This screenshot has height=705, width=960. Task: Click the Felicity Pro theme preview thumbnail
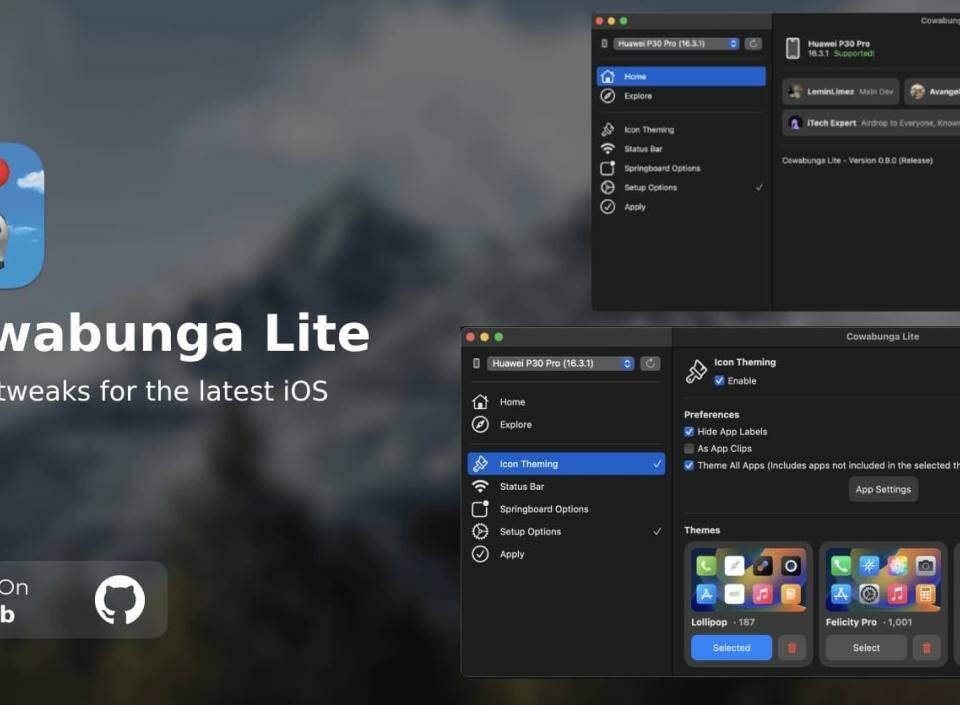[x=883, y=580]
